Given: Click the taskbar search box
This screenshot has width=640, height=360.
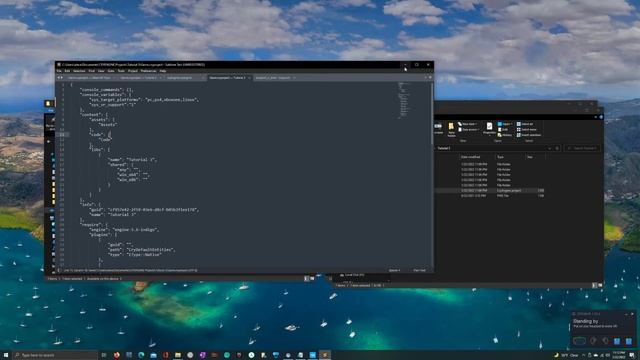Looking at the screenshot, I should (55, 355).
